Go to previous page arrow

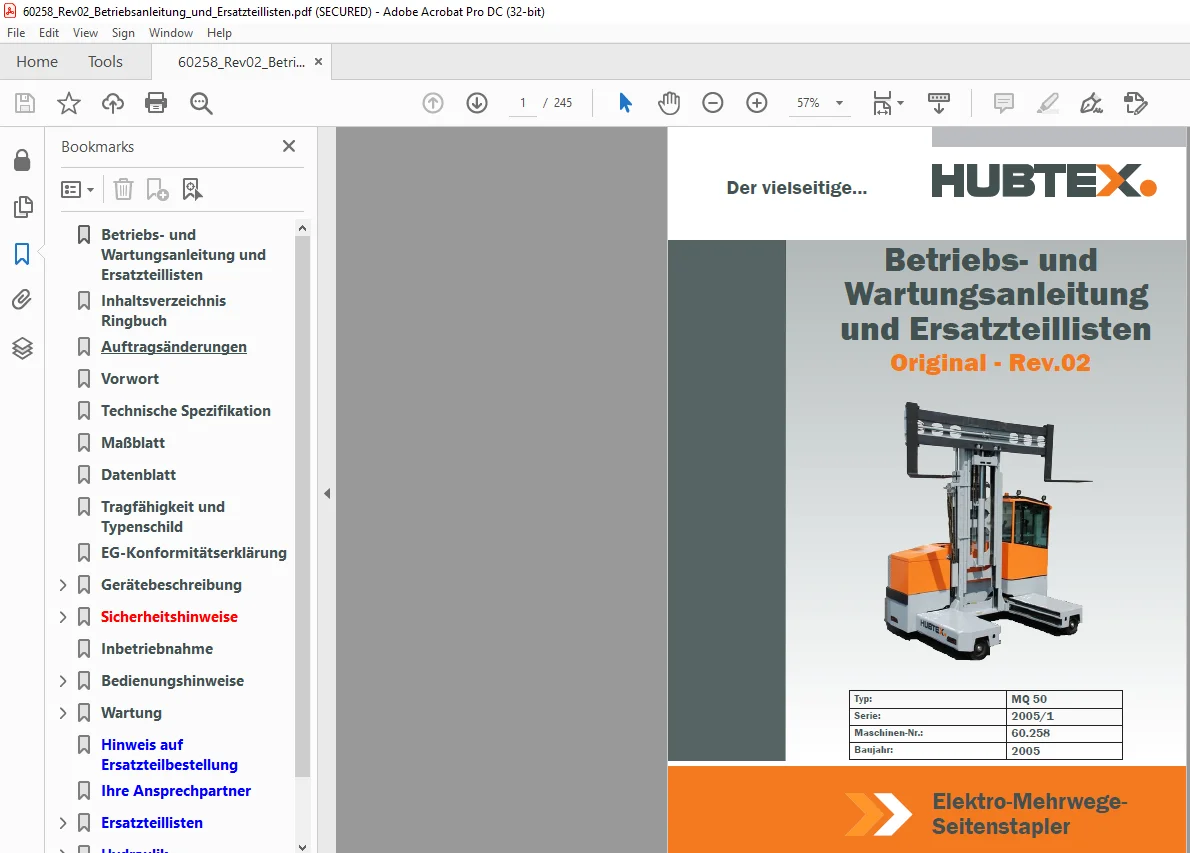(x=433, y=102)
